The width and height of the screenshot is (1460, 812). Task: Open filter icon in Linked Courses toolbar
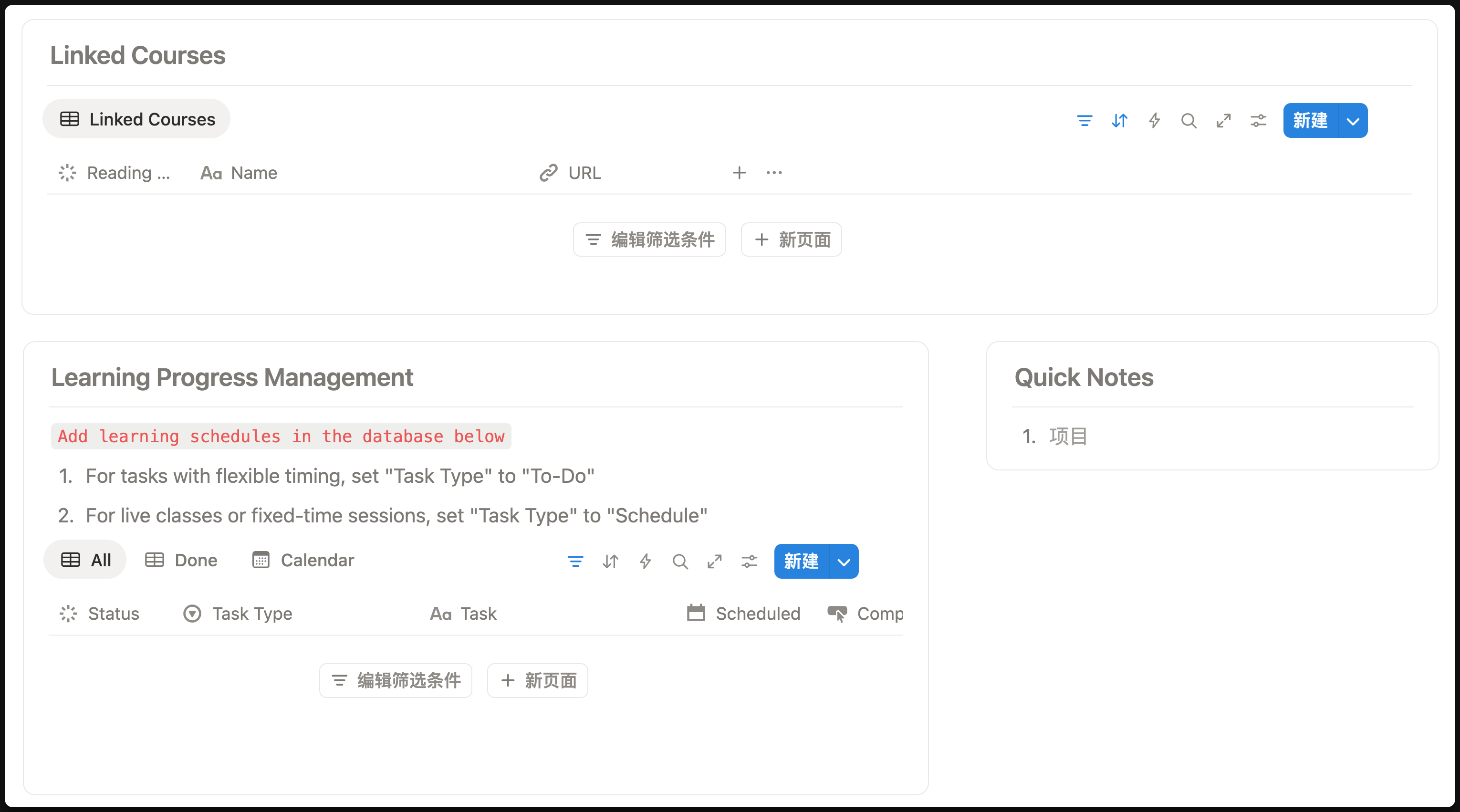[x=1084, y=121]
